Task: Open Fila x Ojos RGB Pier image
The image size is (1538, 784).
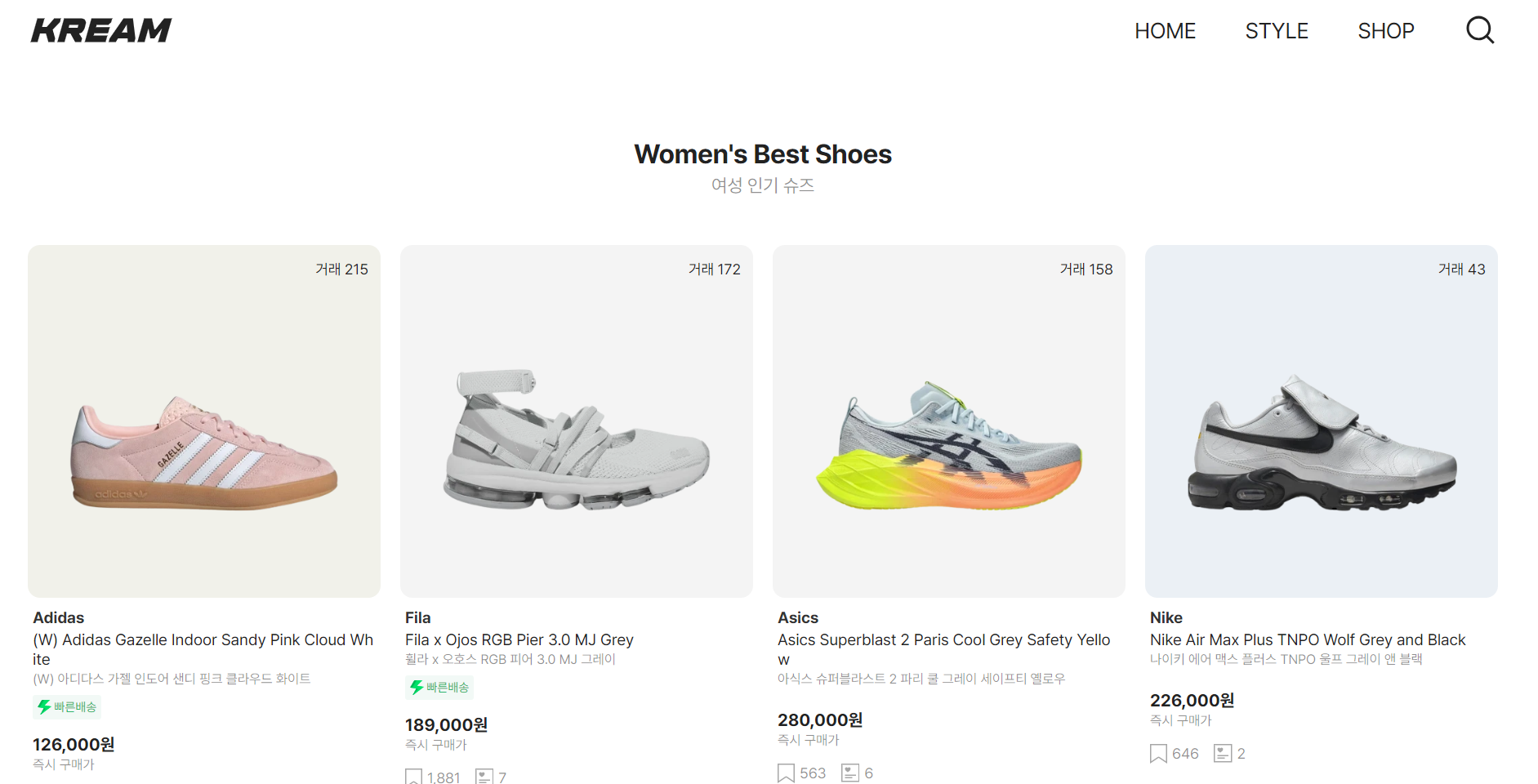Action: pos(577,421)
